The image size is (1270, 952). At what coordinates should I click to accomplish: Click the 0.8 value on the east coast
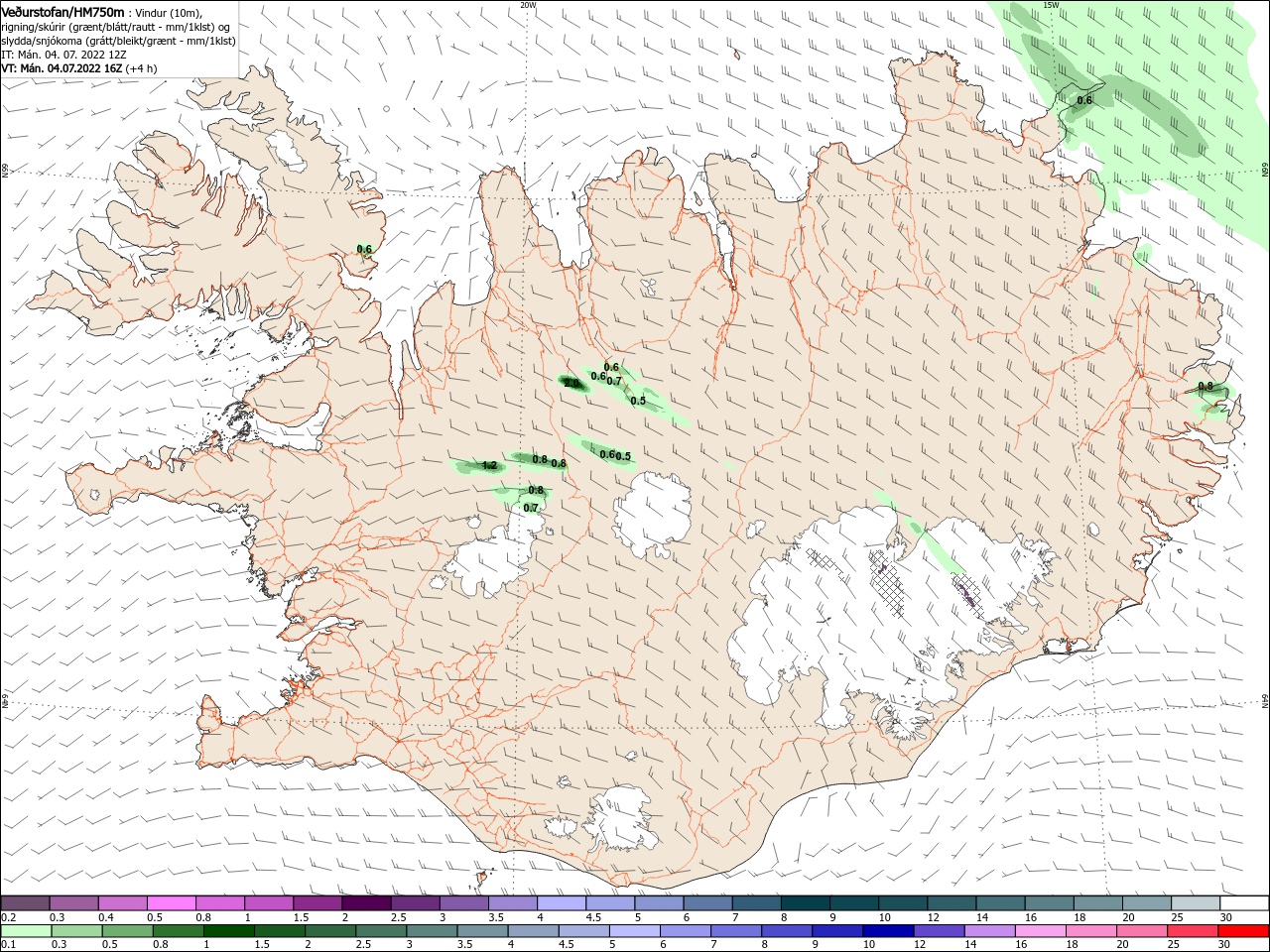[1206, 387]
